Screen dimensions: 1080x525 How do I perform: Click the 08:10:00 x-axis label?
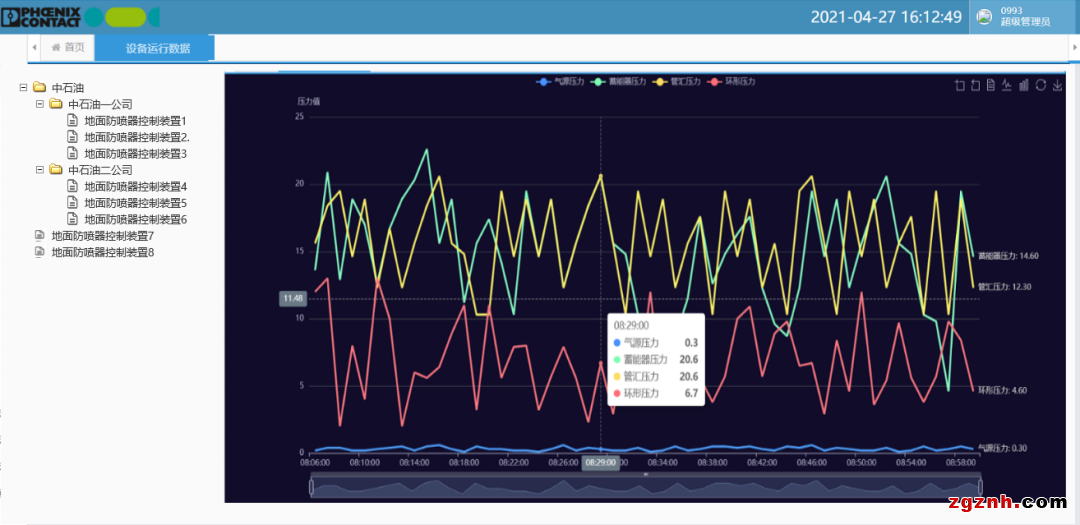point(364,463)
